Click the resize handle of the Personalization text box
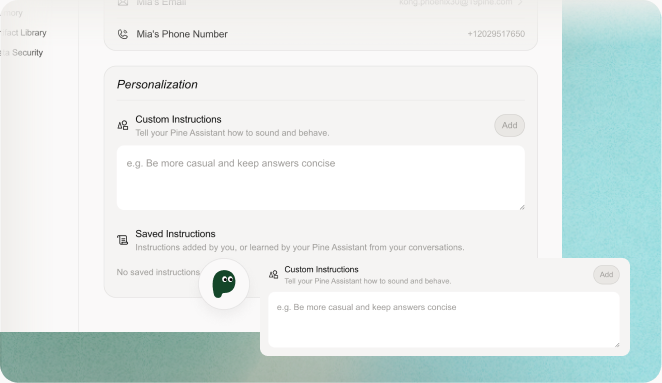 [x=522, y=207]
